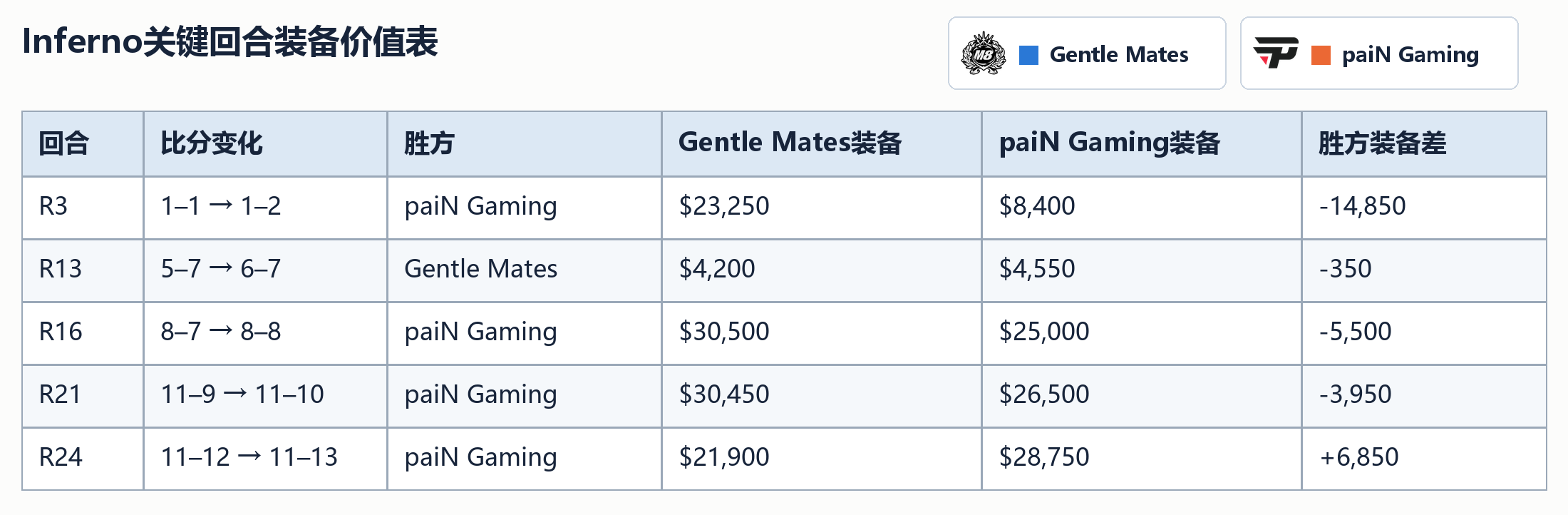Click the 回合 column header

(83, 144)
